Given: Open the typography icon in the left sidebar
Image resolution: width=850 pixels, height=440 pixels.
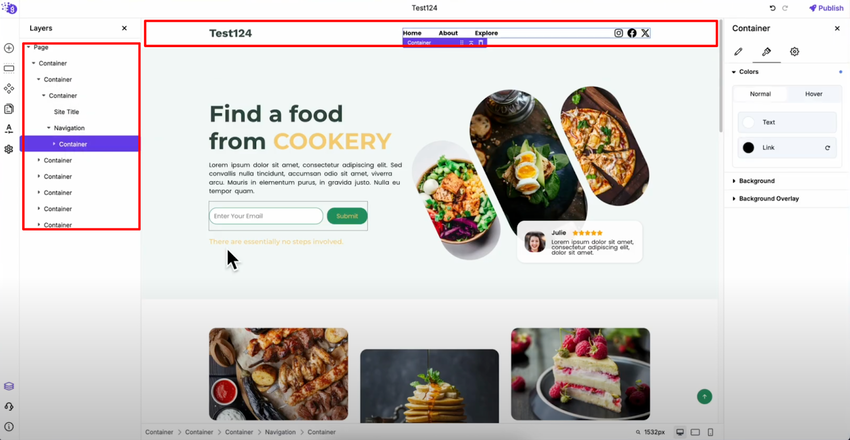Looking at the screenshot, I should [x=9, y=129].
